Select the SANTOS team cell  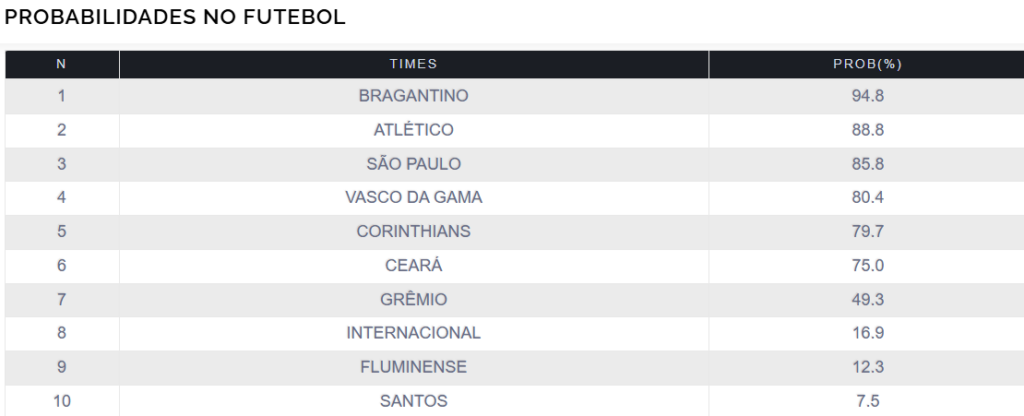click(413, 401)
